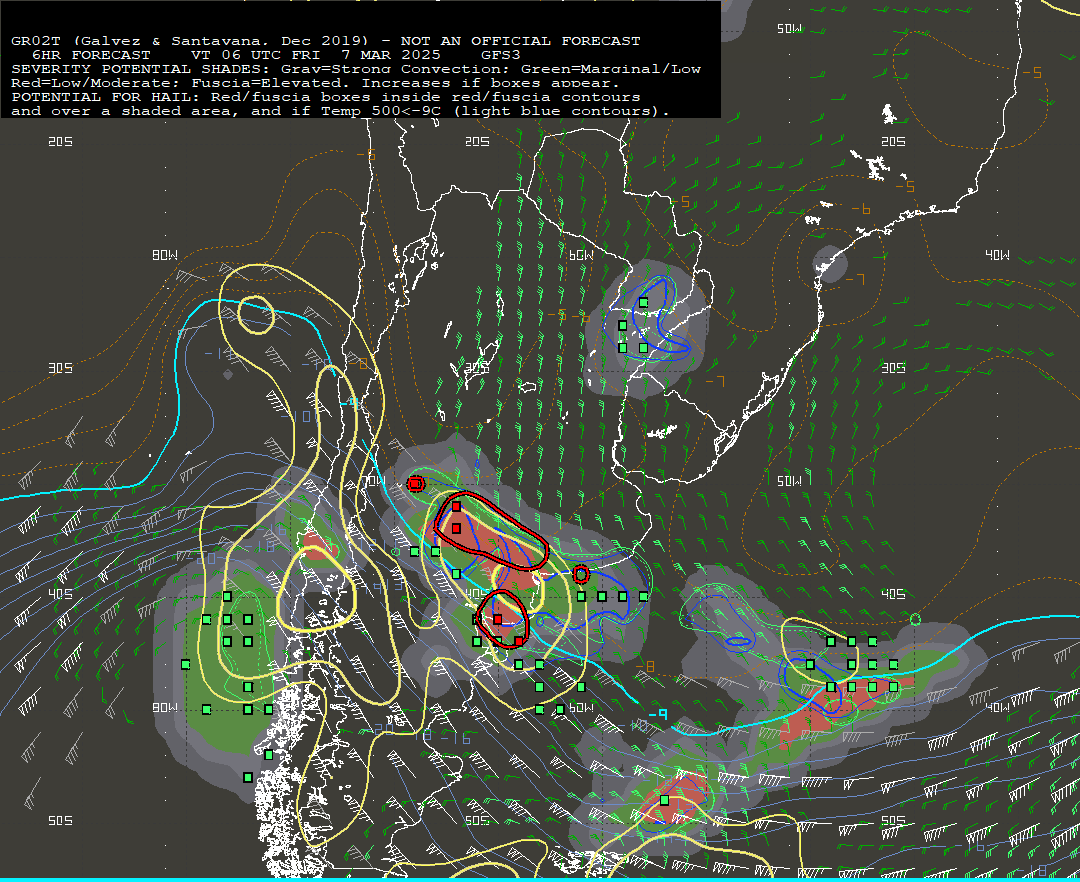Click the 'POTENTIAL FOR HAIL' legend line
1080x882 pixels.
point(325,97)
